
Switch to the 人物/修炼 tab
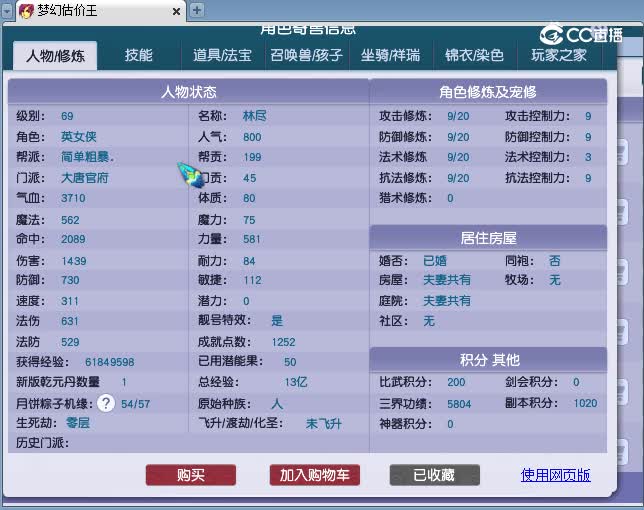click(x=55, y=55)
